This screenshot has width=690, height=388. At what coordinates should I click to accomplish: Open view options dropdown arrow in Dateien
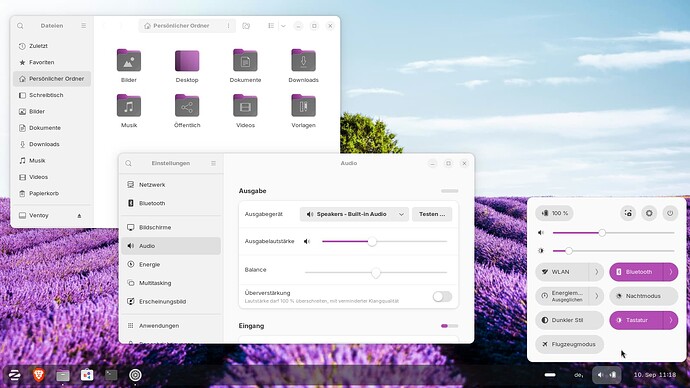283,26
